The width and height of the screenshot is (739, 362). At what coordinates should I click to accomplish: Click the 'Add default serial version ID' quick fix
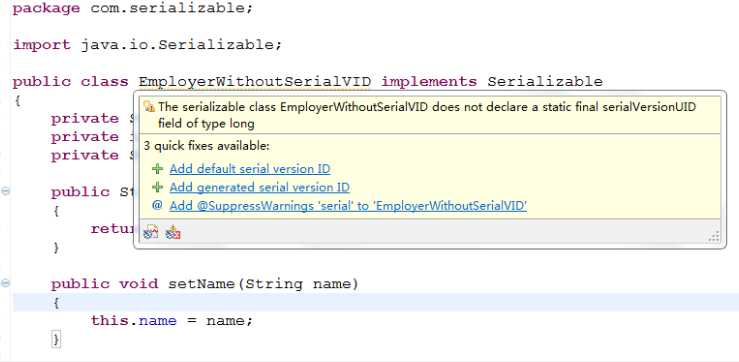pyautogui.click(x=250, y=169)
